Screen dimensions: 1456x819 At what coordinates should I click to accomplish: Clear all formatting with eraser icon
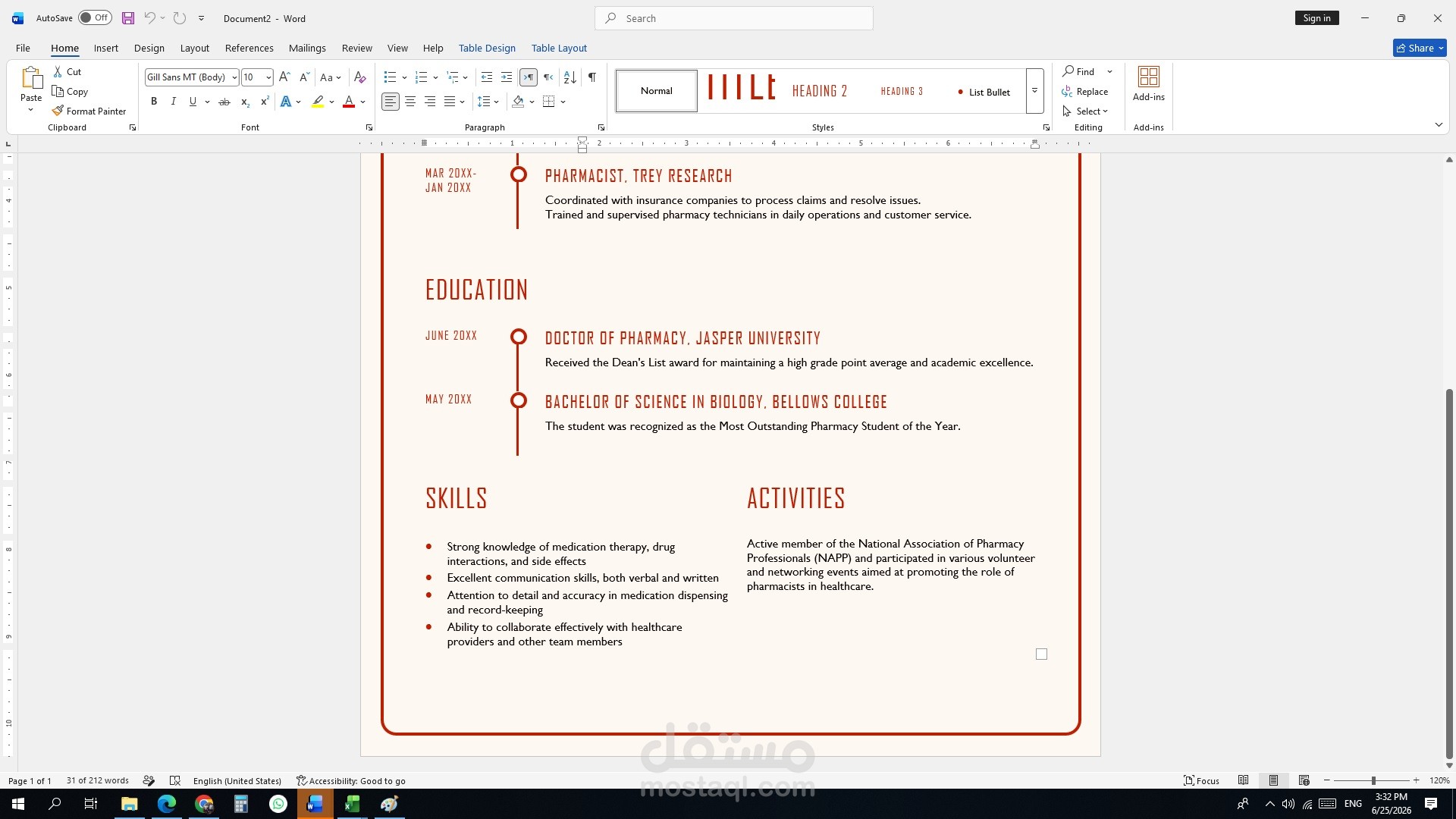[360, 77]
